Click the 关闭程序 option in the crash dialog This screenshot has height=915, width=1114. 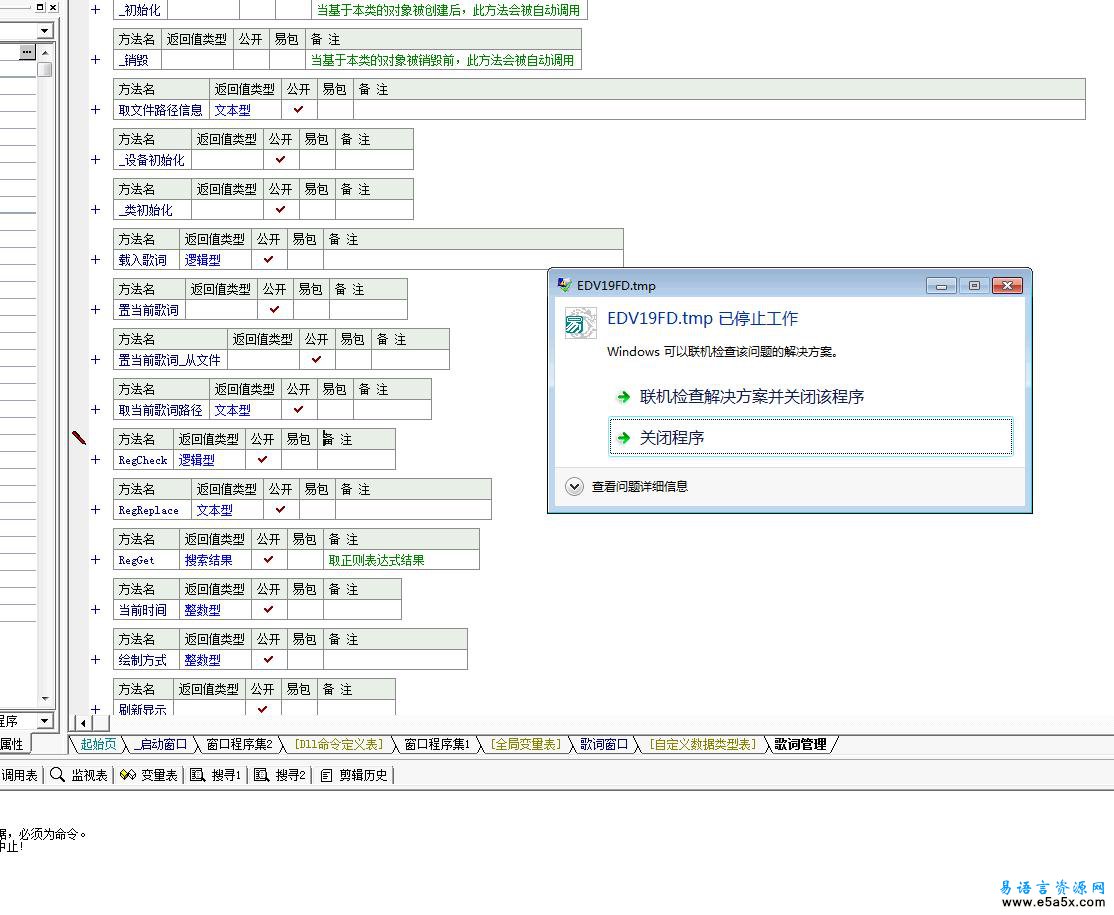click(811, 437)
